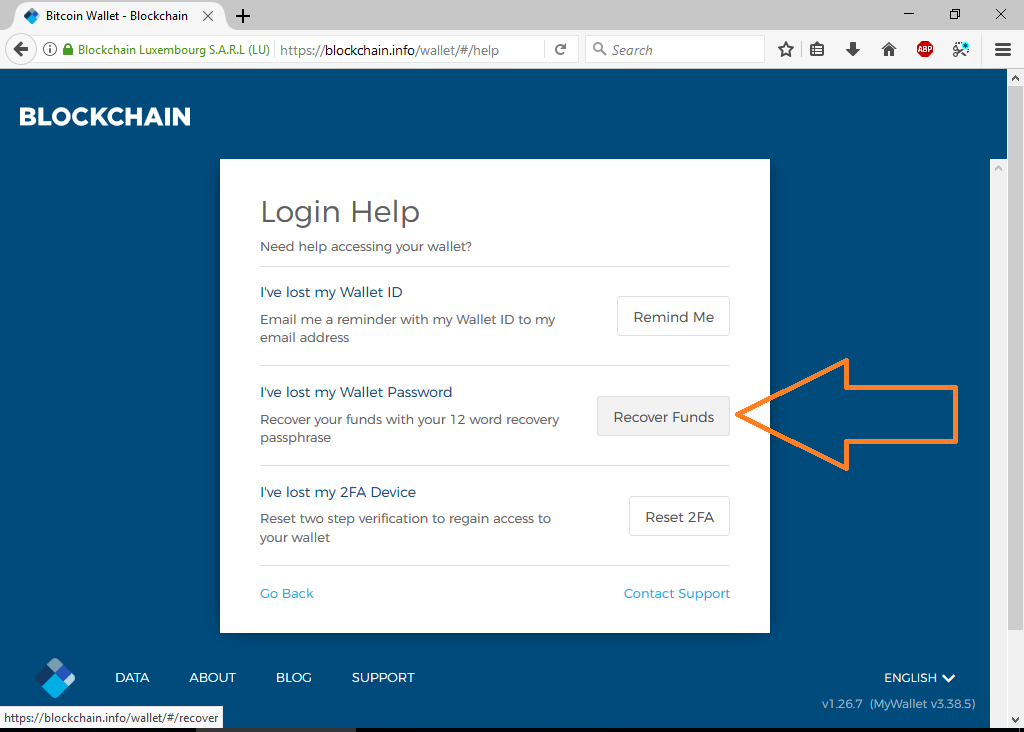Open a new tab with the plus icon

point(243,16)
